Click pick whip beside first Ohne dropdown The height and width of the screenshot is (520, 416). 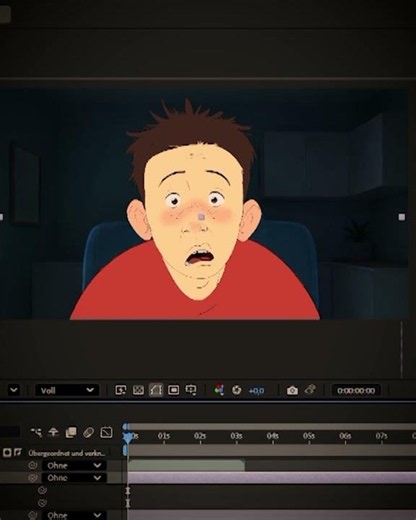coord(33,465)
